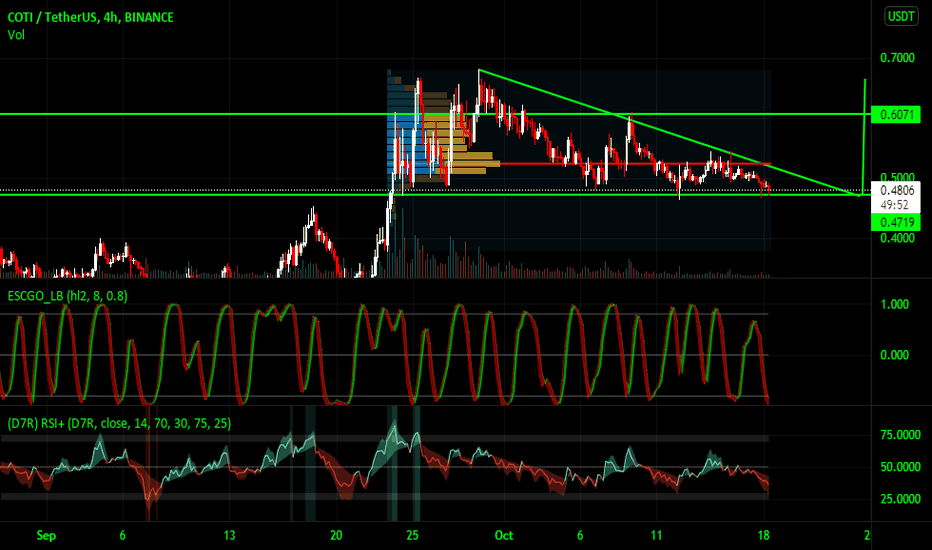The height and width of the screenshot is (550, 932).
Task: Select the upper green horizontal line at 0.6071
Action: [x=435, y=114]
